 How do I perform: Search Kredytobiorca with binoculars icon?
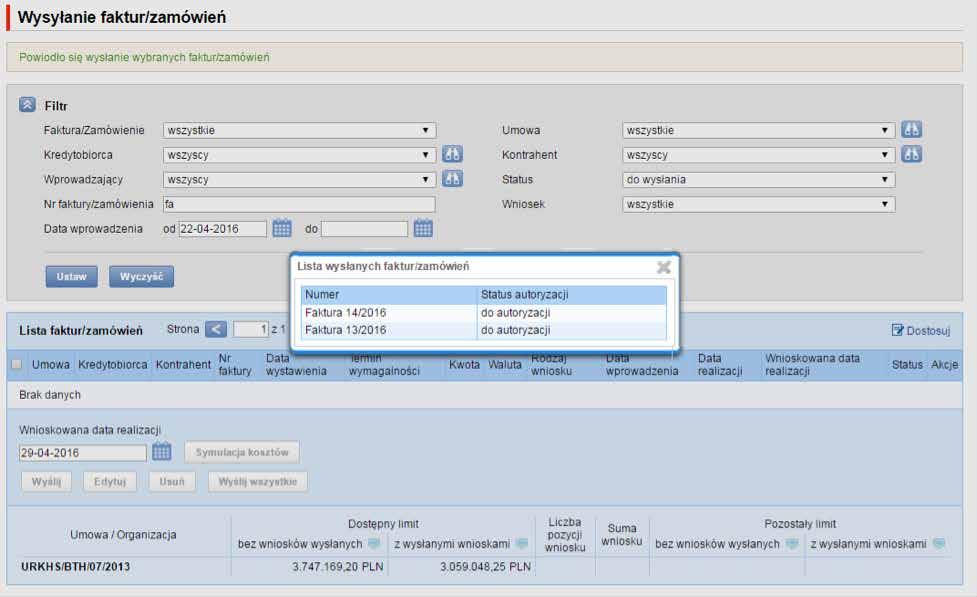(452, 154)
